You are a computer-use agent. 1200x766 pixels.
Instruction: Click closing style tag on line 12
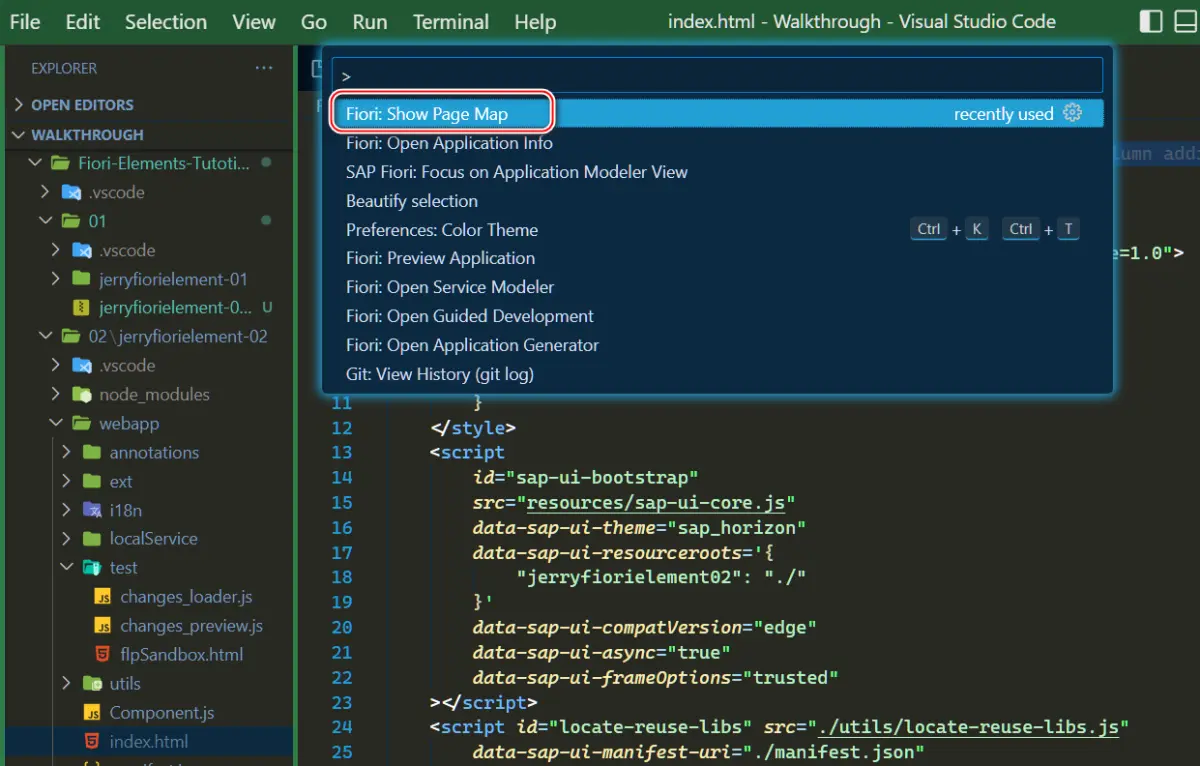click(473, 428)
